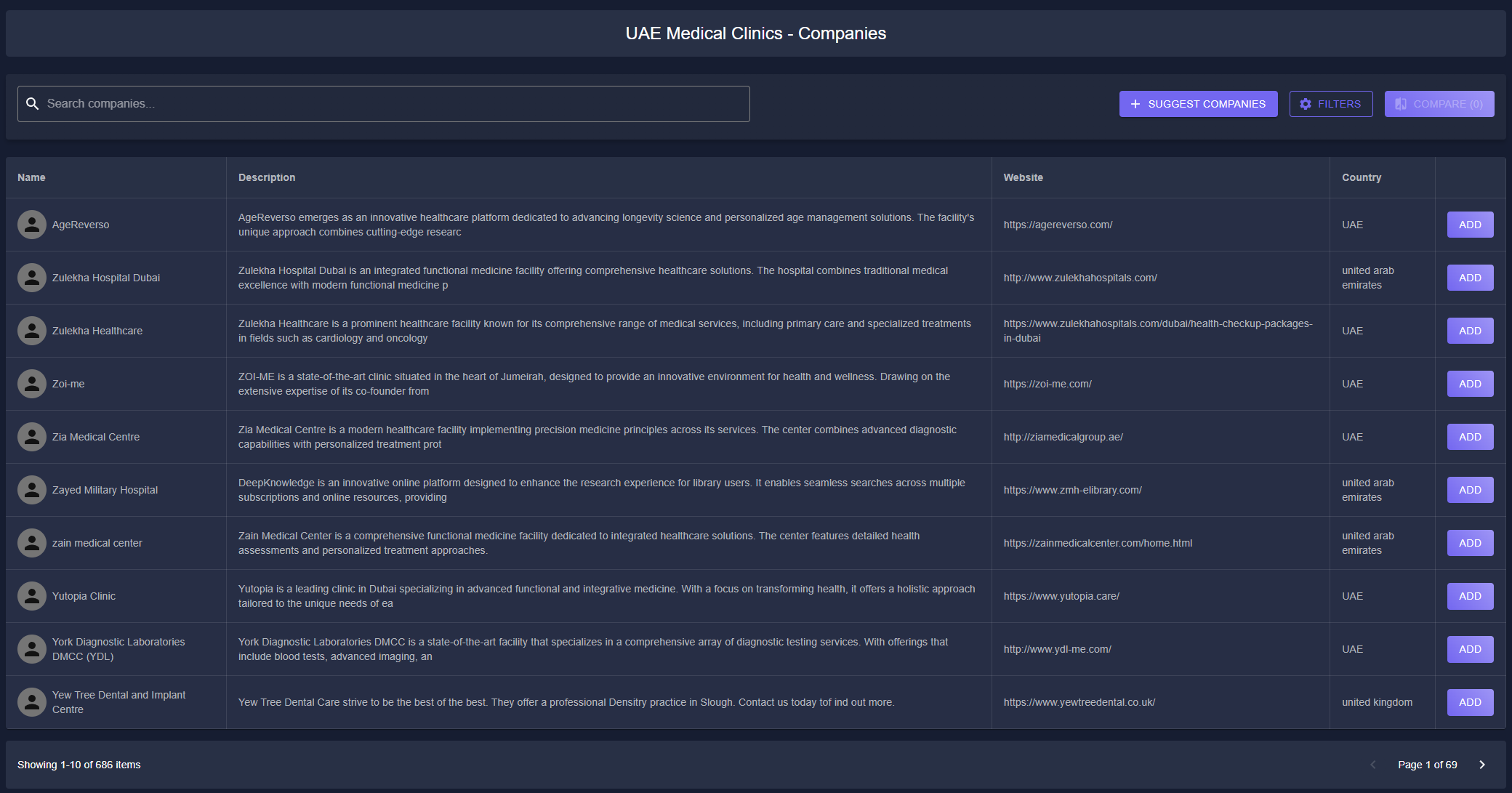Click the Name column header

coord(31,177)
